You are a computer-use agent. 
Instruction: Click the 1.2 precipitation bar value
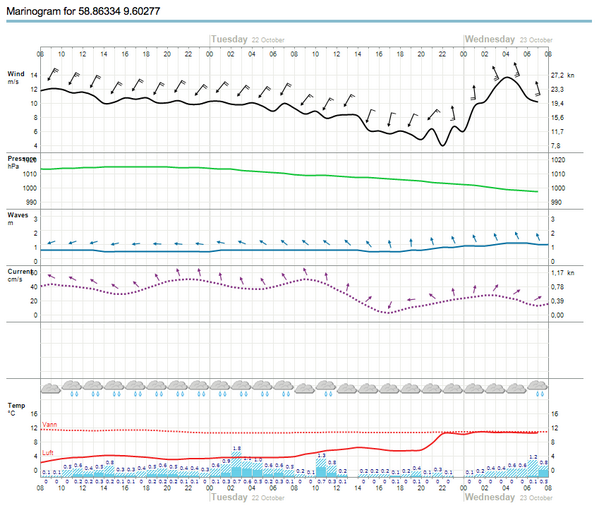[533, 457]
